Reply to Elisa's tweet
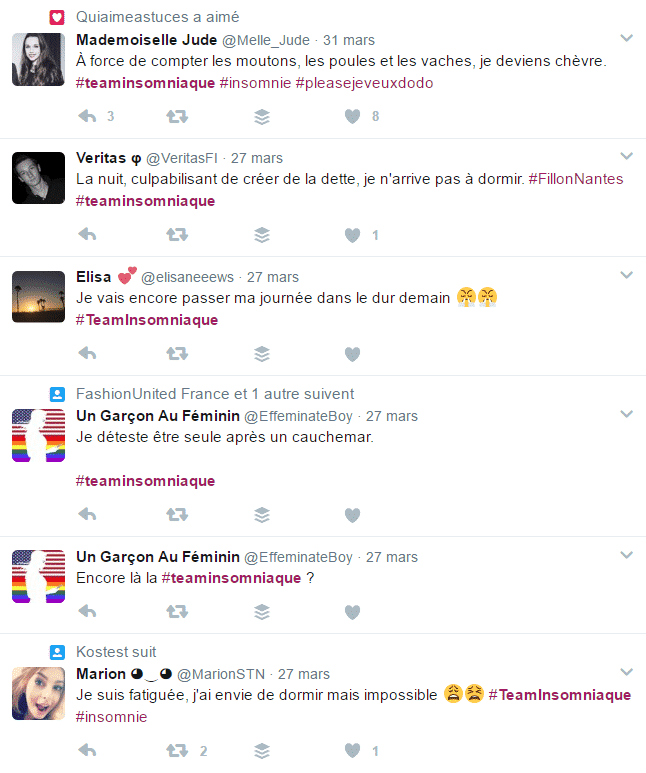This screenshot has height=773, width=646. [x=87, y=353]
